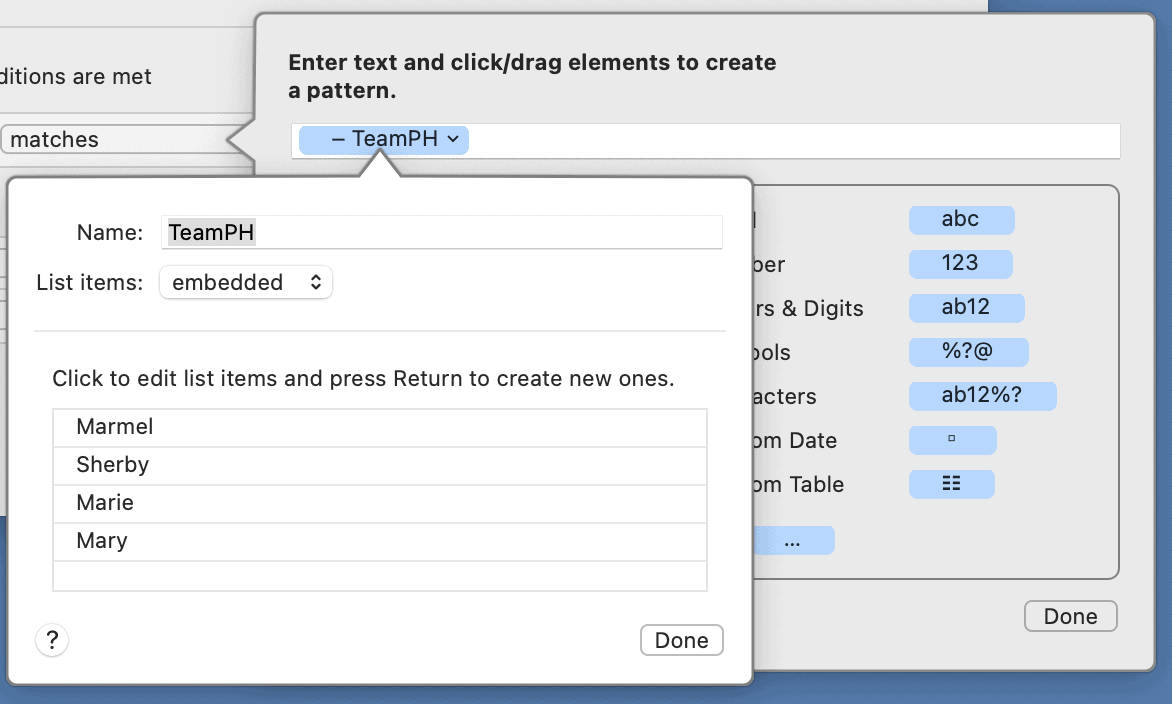Click Done in the list editor popover

682,640
